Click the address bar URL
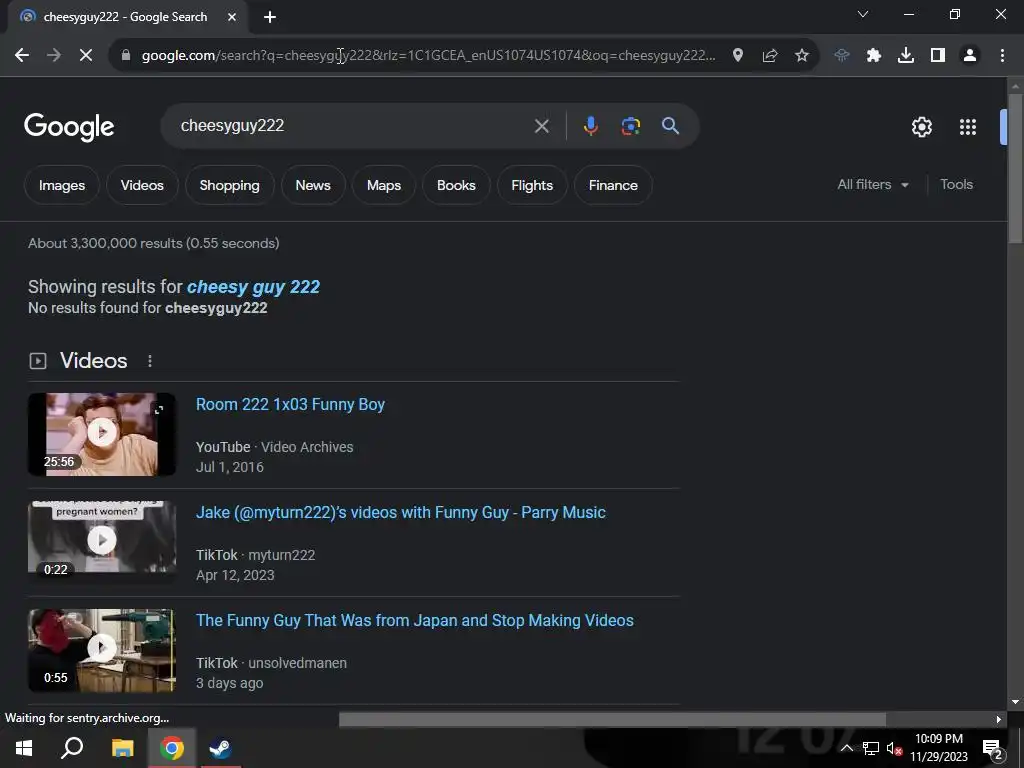The width and height of the screenshot is (1024, 768). click(x=428, y=56)
